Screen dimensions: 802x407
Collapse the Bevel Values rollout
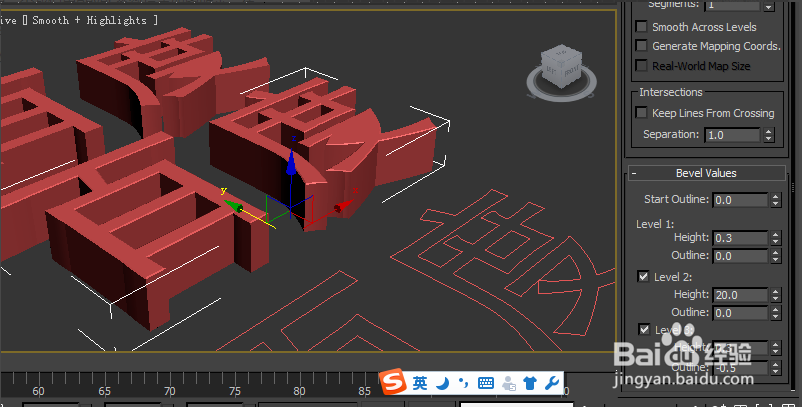click(x=707, y=173)
